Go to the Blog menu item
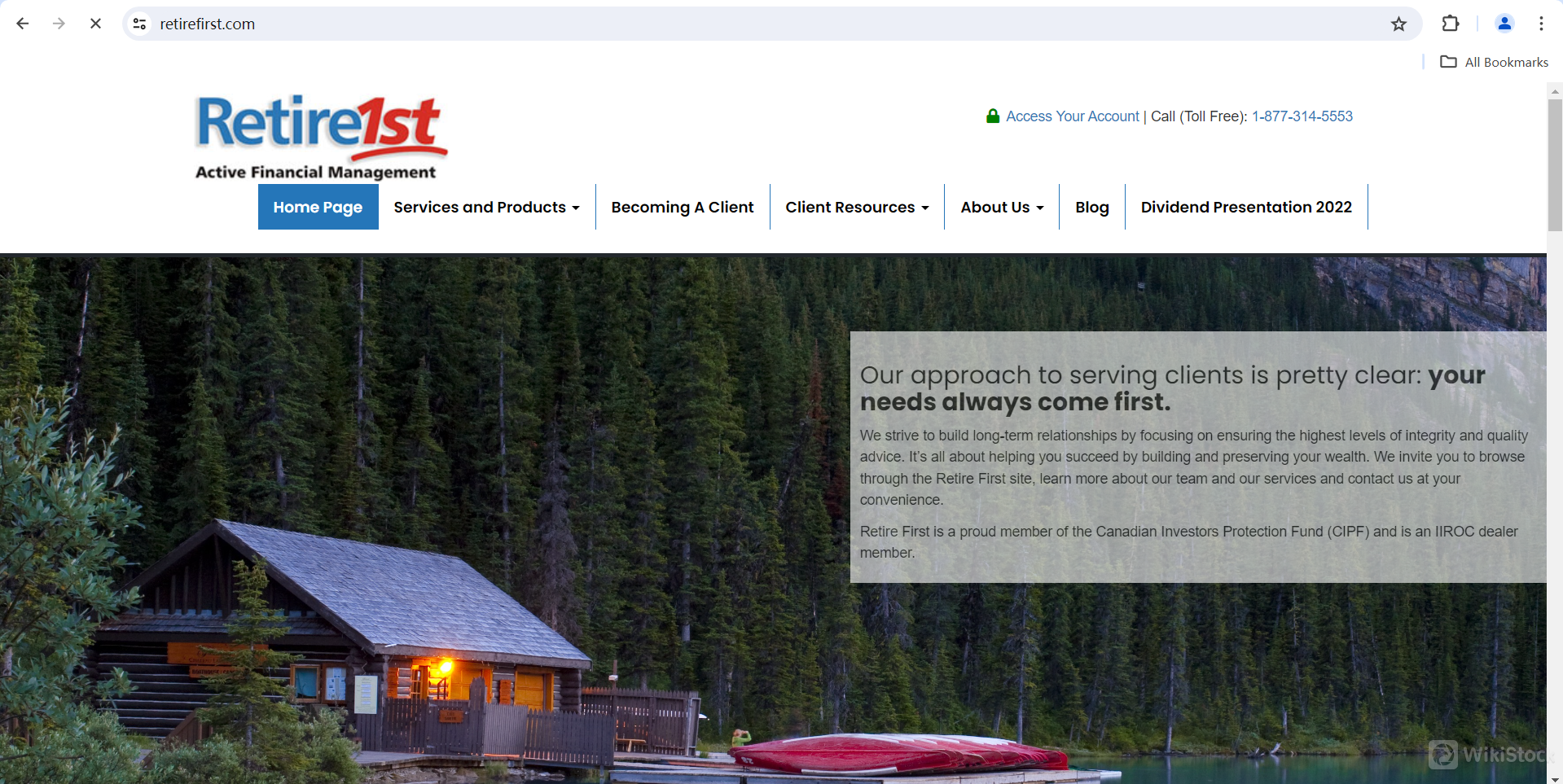Image resolution: width=1563 pixels, height=784 pixels. click(1092, 207)
